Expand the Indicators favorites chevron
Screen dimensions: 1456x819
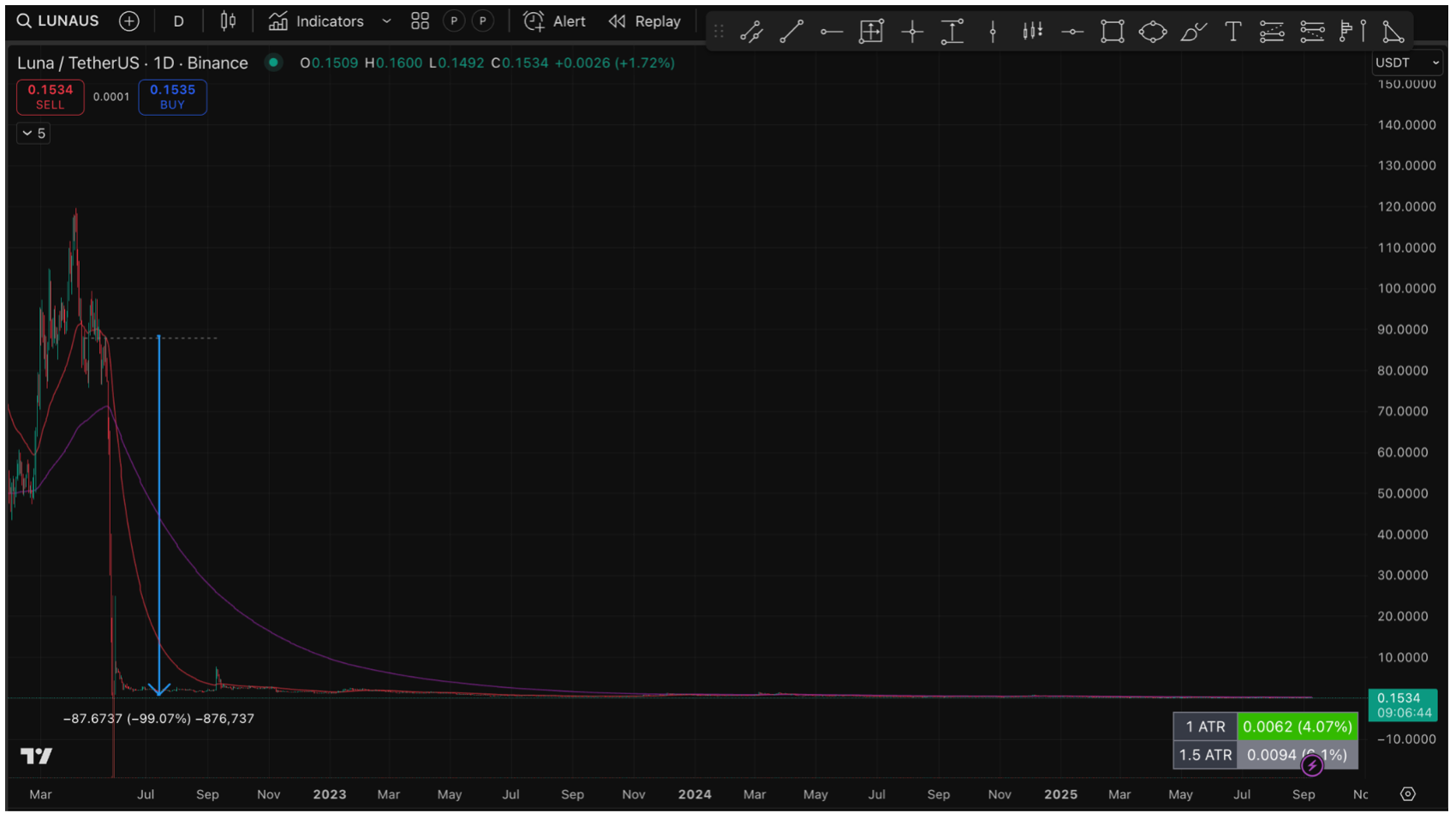click(x=386, y=21)
